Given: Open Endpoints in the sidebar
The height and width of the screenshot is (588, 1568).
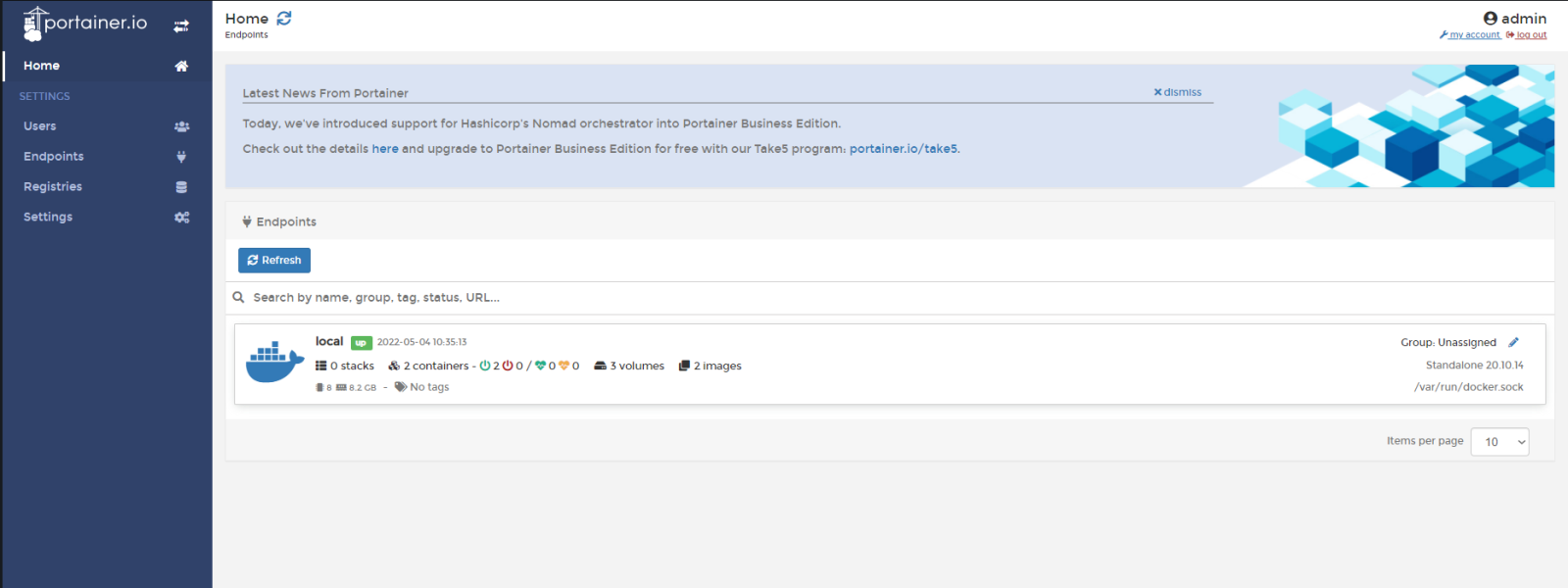Looking at the screenshot, I should tap(106, 157).
